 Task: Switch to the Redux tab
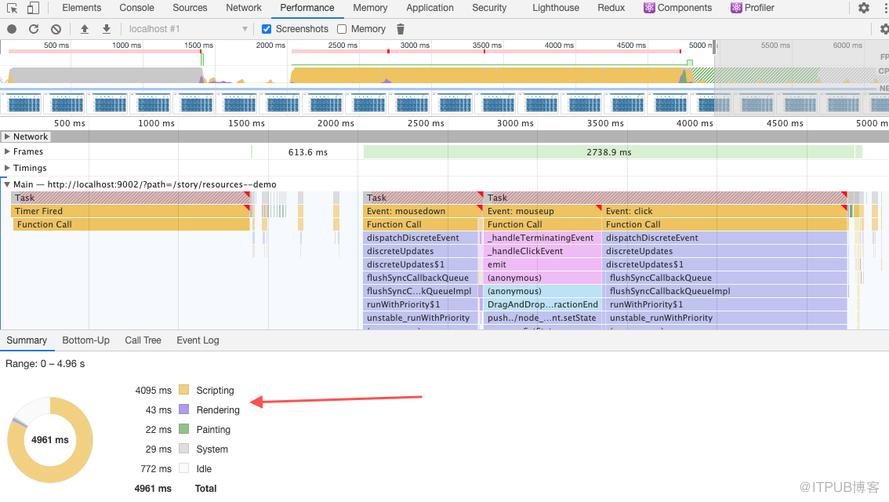(x=611, y=8)
